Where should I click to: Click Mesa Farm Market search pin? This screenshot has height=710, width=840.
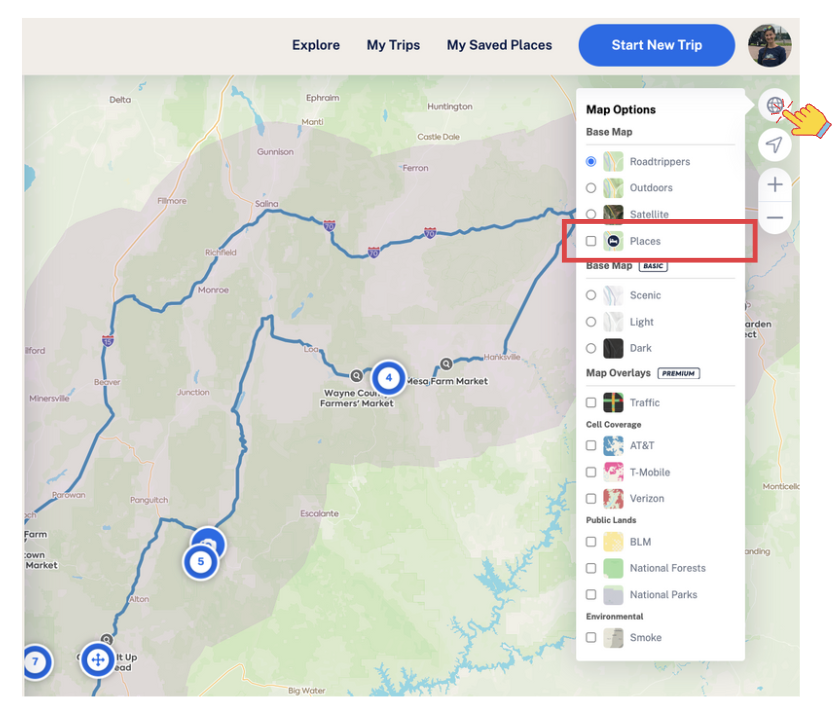coord(446,364)
